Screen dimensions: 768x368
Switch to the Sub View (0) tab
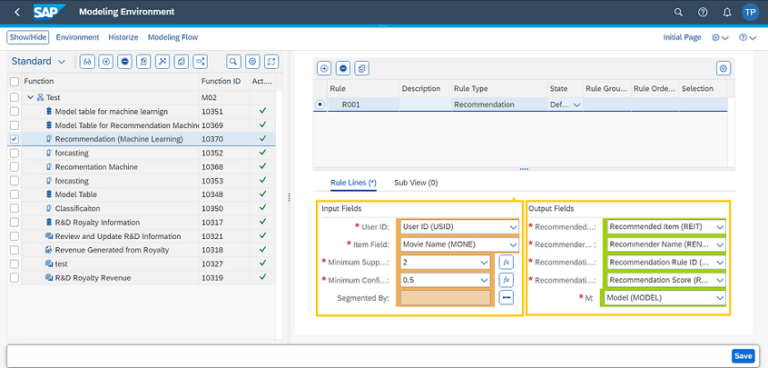click(x=416, y=183)
